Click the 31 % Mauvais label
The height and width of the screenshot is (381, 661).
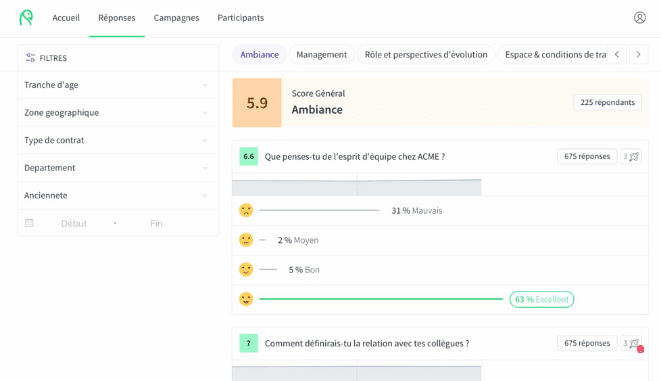point(416,210)
